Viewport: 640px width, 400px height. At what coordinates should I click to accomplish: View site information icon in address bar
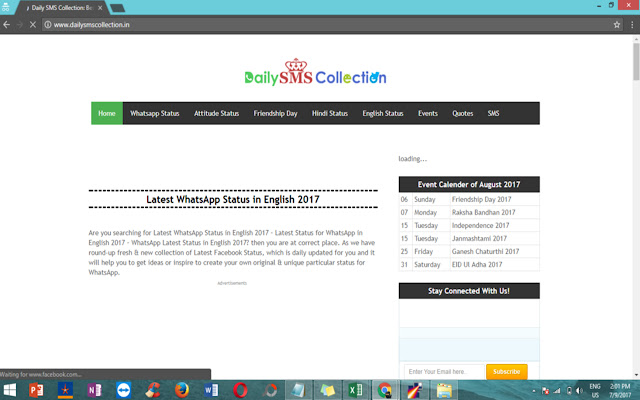[x=48, y=24]
